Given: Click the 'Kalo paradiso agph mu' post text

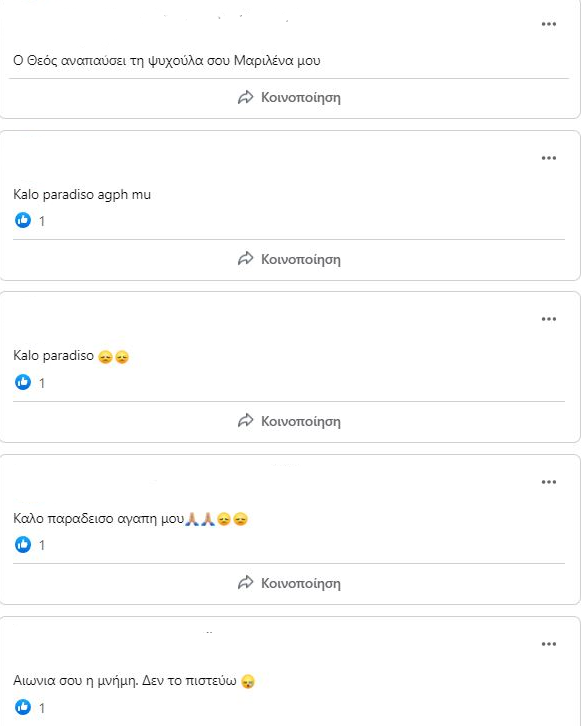Looking at the screenshot, I should tap(82, 194).
